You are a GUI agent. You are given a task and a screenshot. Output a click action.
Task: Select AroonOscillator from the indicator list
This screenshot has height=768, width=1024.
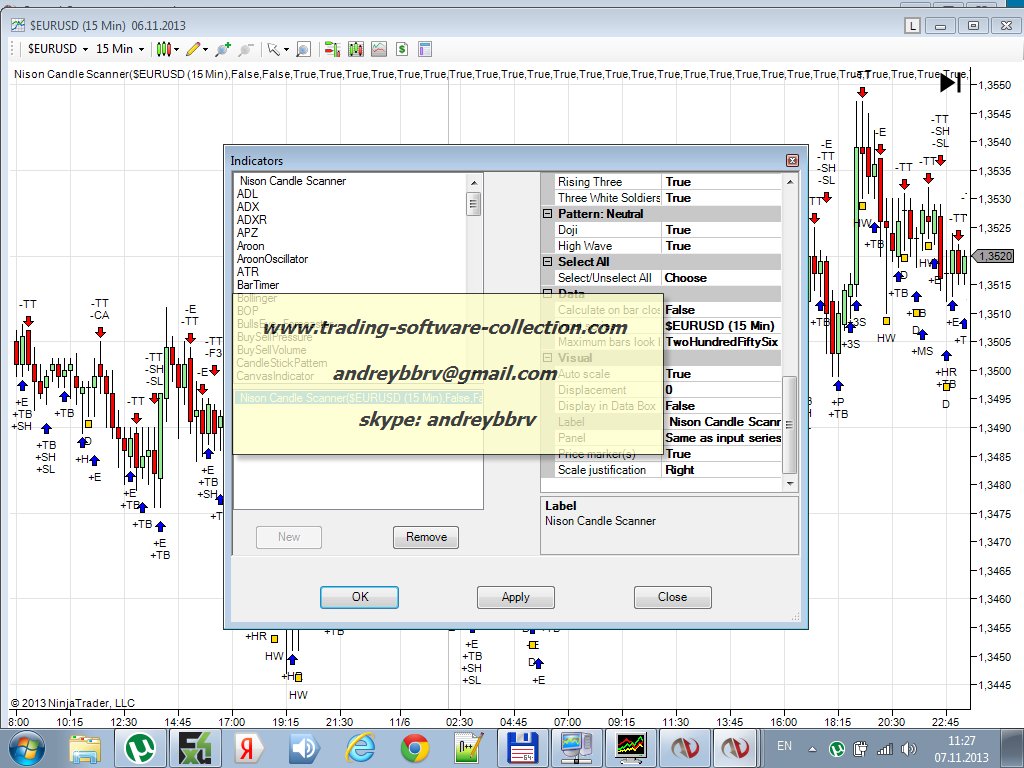[x=272, y=259]
